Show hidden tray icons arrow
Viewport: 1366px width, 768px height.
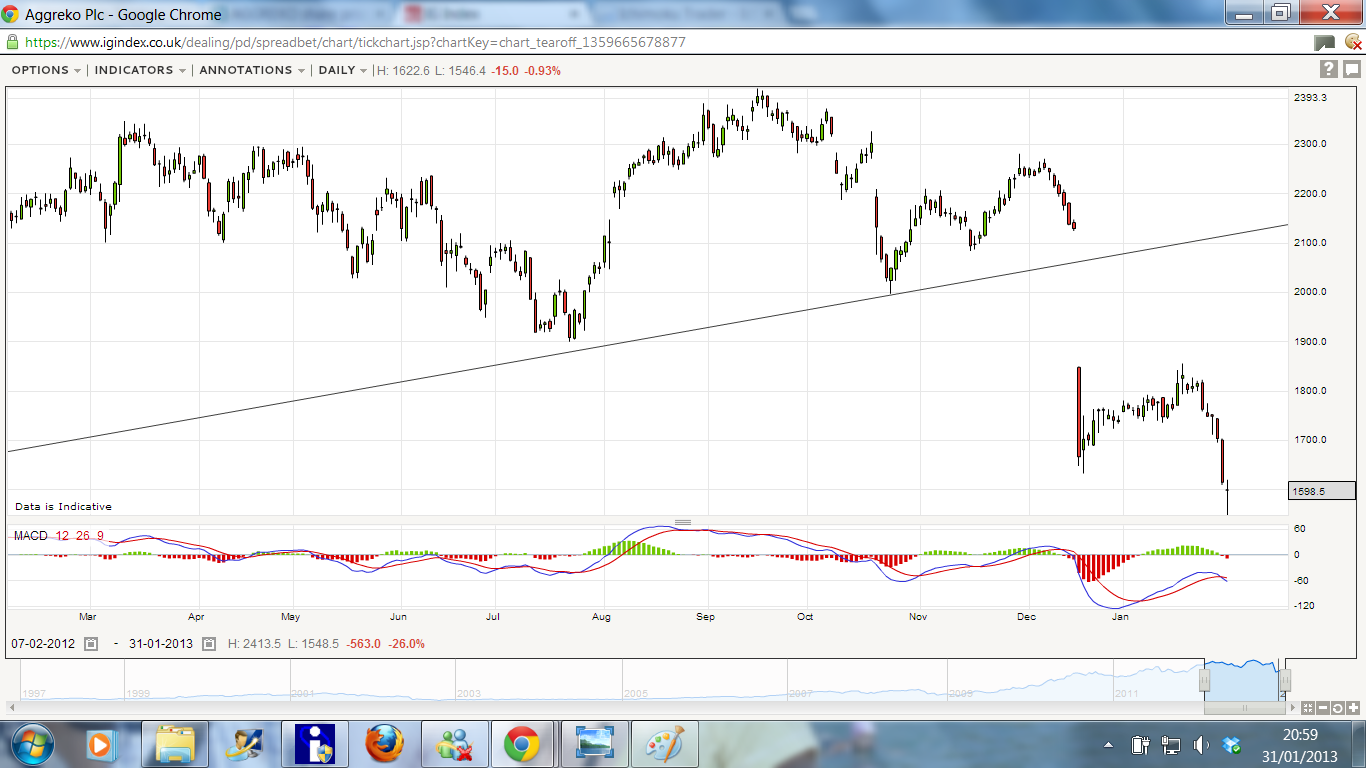coord(1108,745)
